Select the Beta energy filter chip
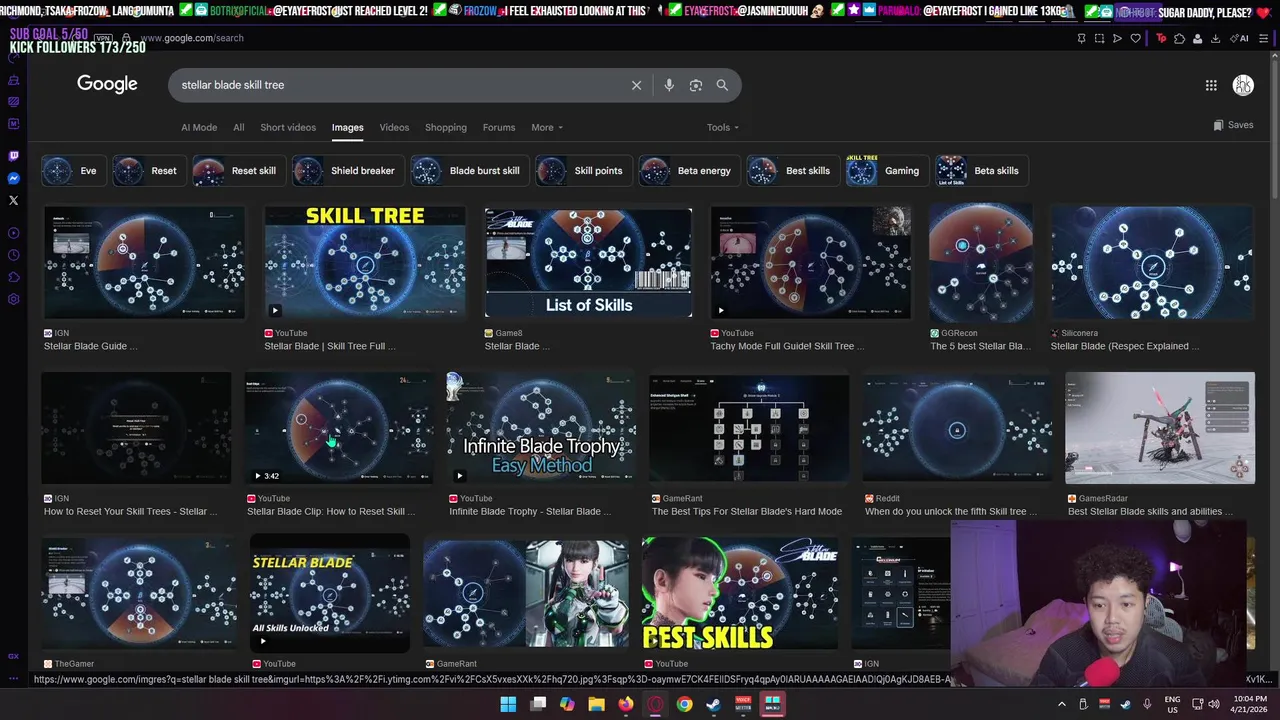1280x720 pixels. [689, 171]
